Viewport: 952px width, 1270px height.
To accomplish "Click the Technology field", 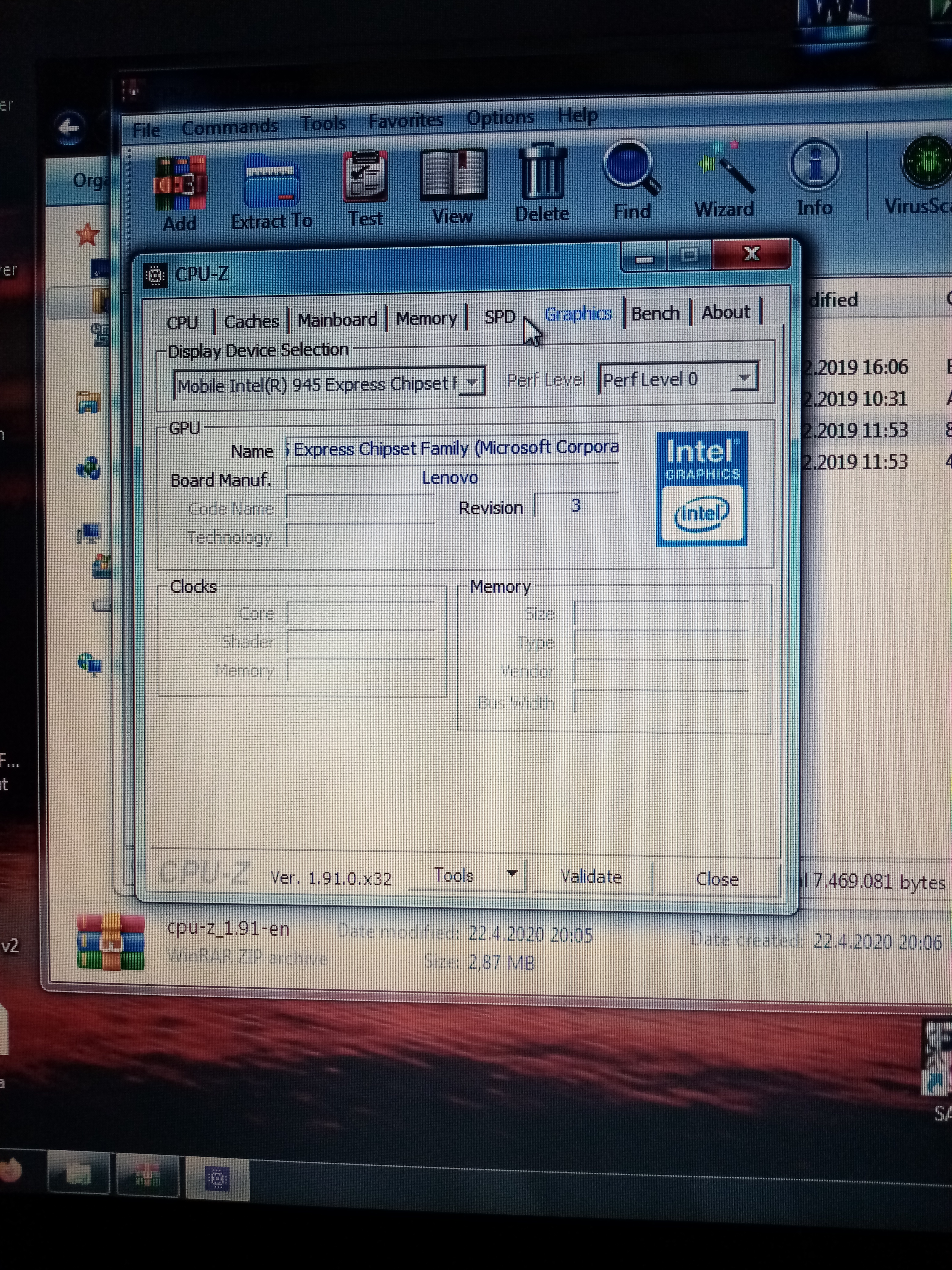I will (360, 536).
